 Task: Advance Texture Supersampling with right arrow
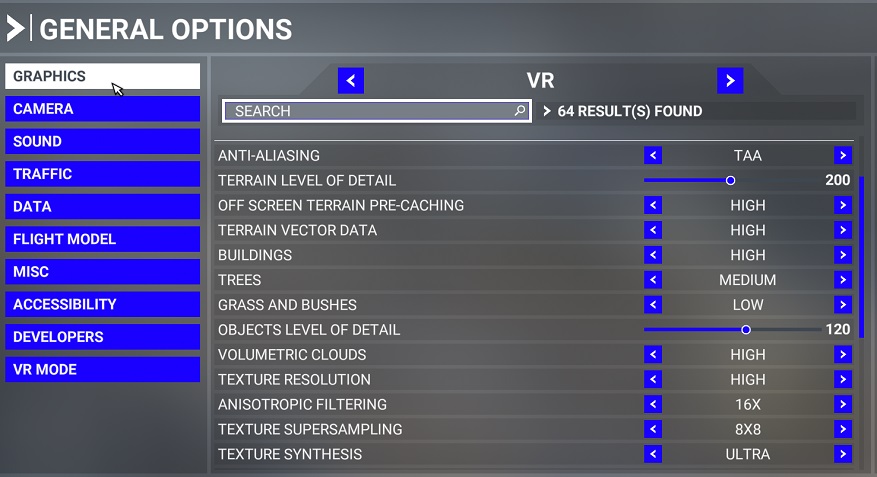pyautogui.click(x=843, y=430)
